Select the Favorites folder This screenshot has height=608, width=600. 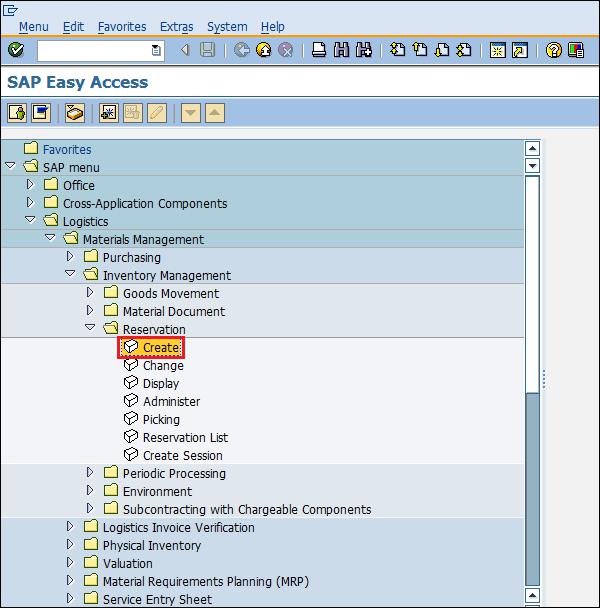tap(57, 149)
